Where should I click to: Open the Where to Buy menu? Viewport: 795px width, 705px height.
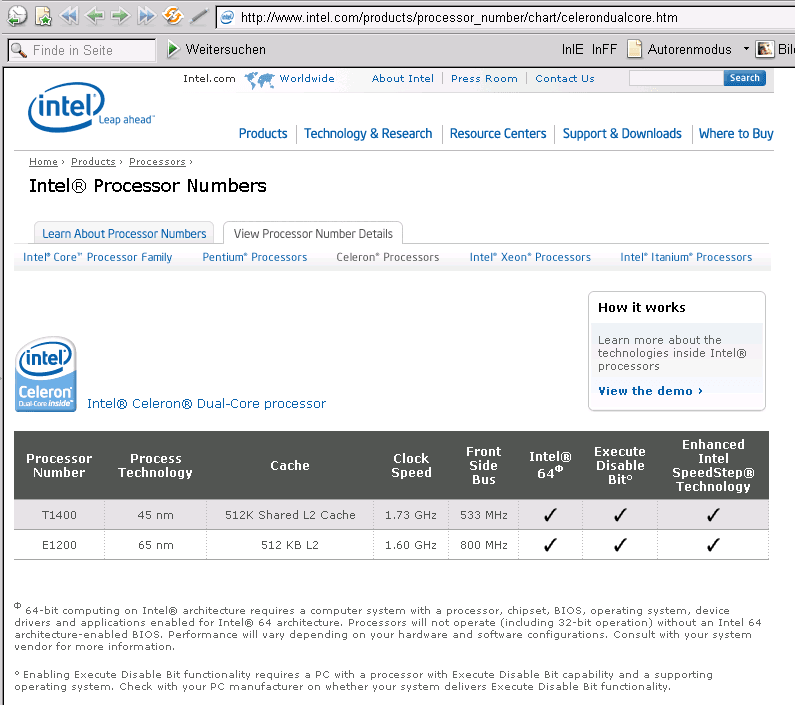(x=736, y=133)
